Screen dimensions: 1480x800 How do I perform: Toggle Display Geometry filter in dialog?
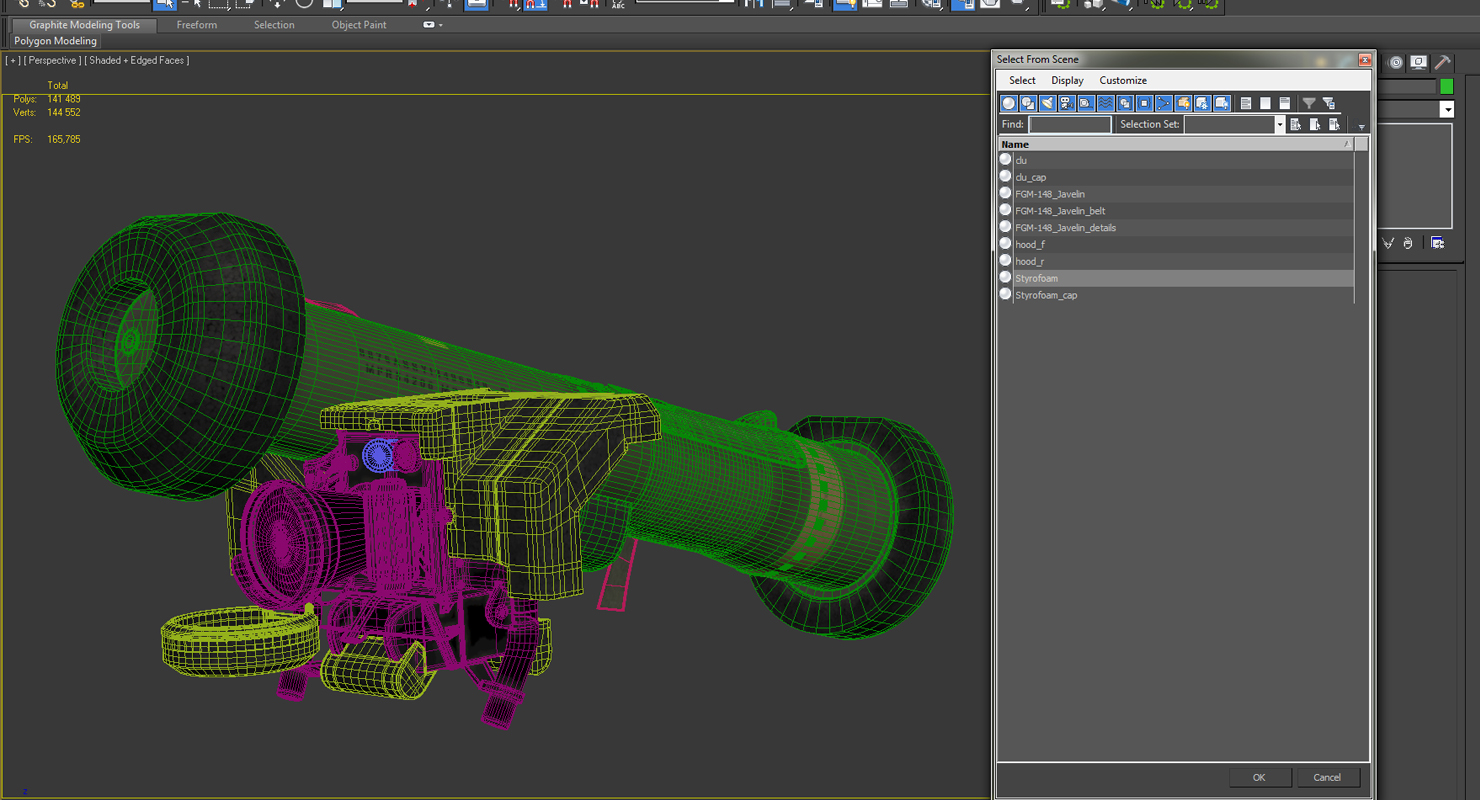click(x=1008, y=103)
